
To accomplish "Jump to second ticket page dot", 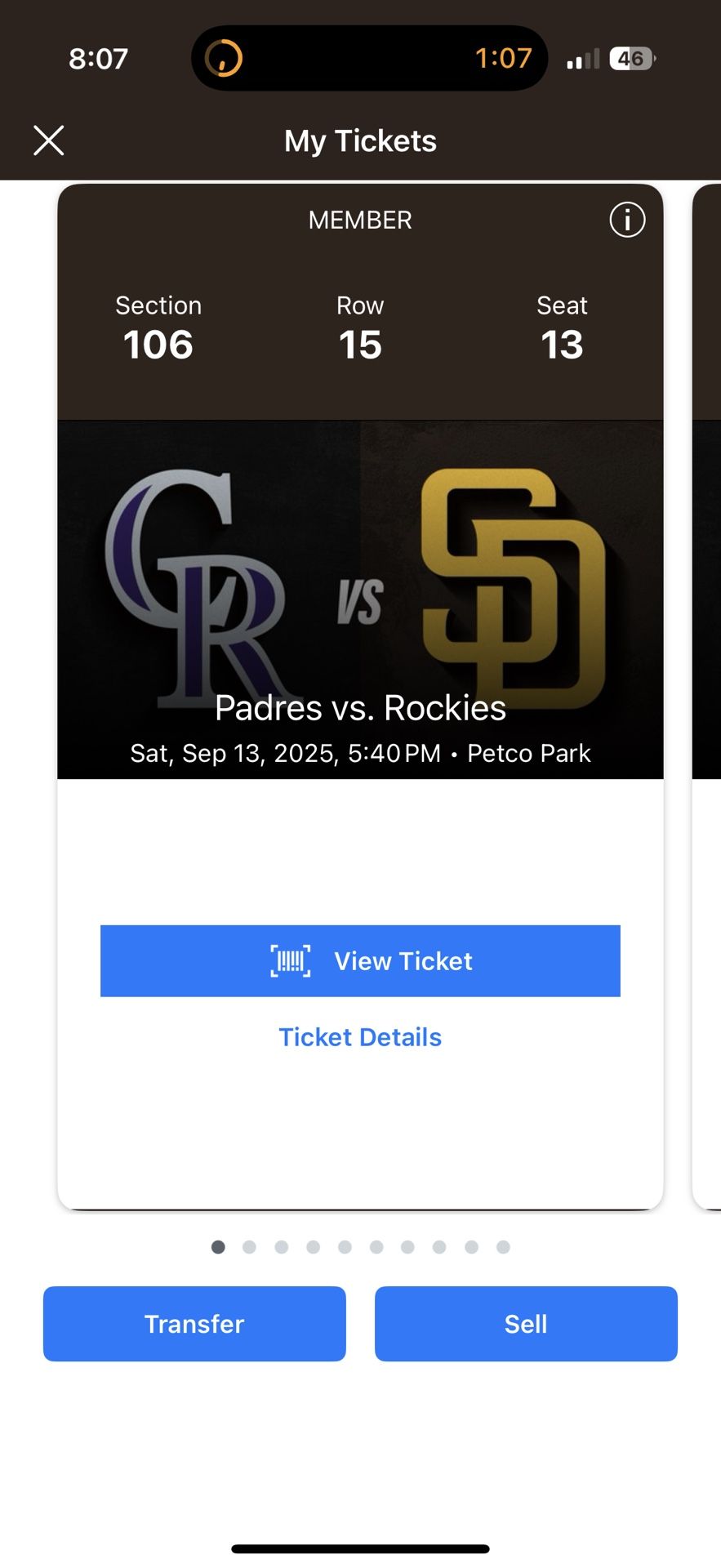I will (x=250, y=1247).
